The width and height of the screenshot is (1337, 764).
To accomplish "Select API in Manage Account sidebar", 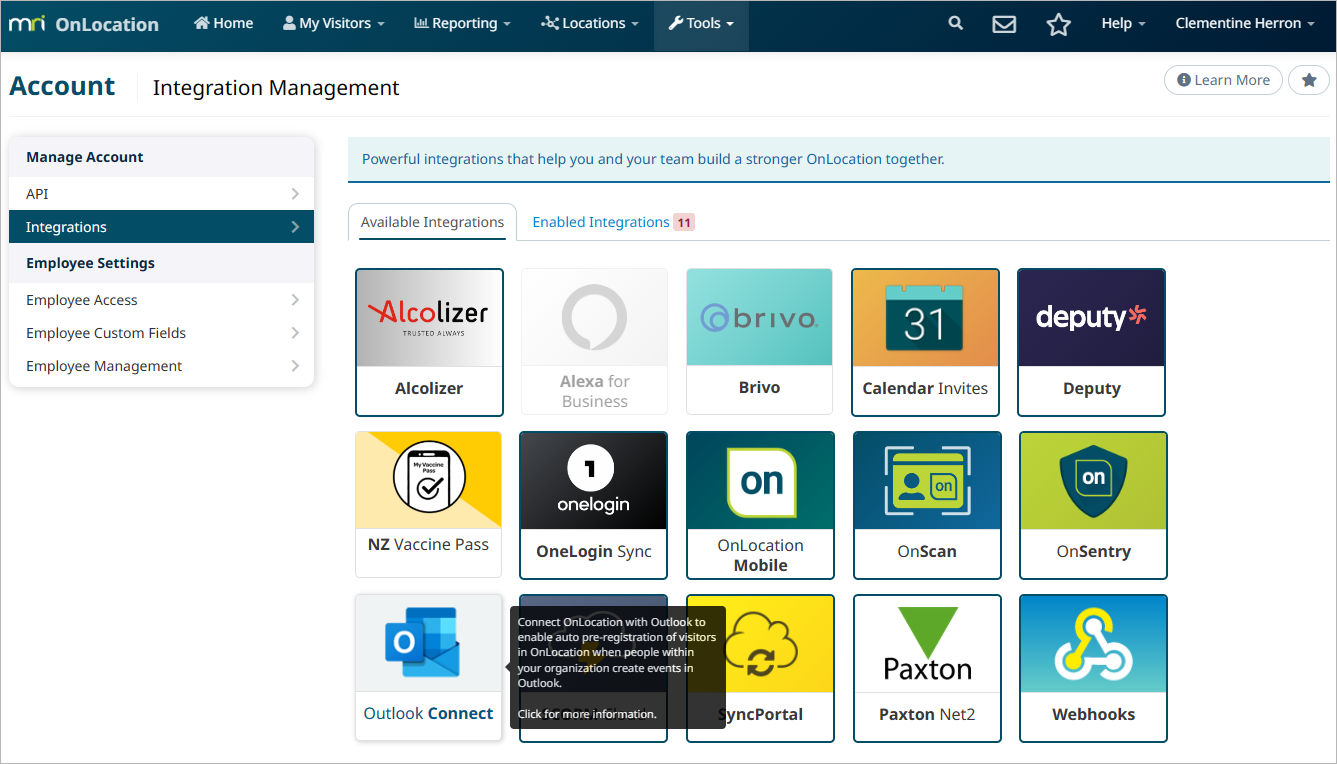I will [161, 194].
